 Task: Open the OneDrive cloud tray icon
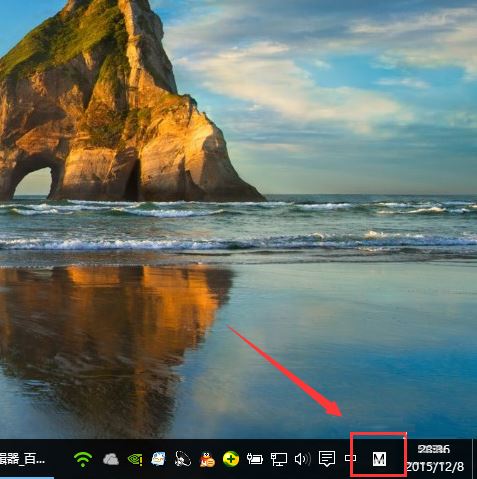click(111, 459)
